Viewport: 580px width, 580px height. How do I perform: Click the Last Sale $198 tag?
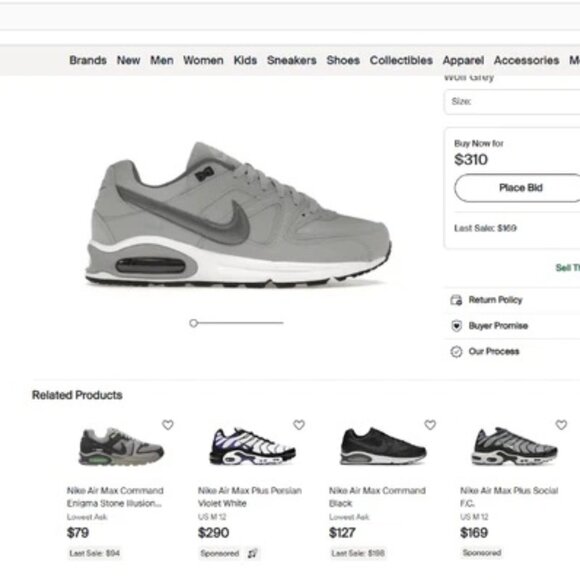click(x=358, y=553)
